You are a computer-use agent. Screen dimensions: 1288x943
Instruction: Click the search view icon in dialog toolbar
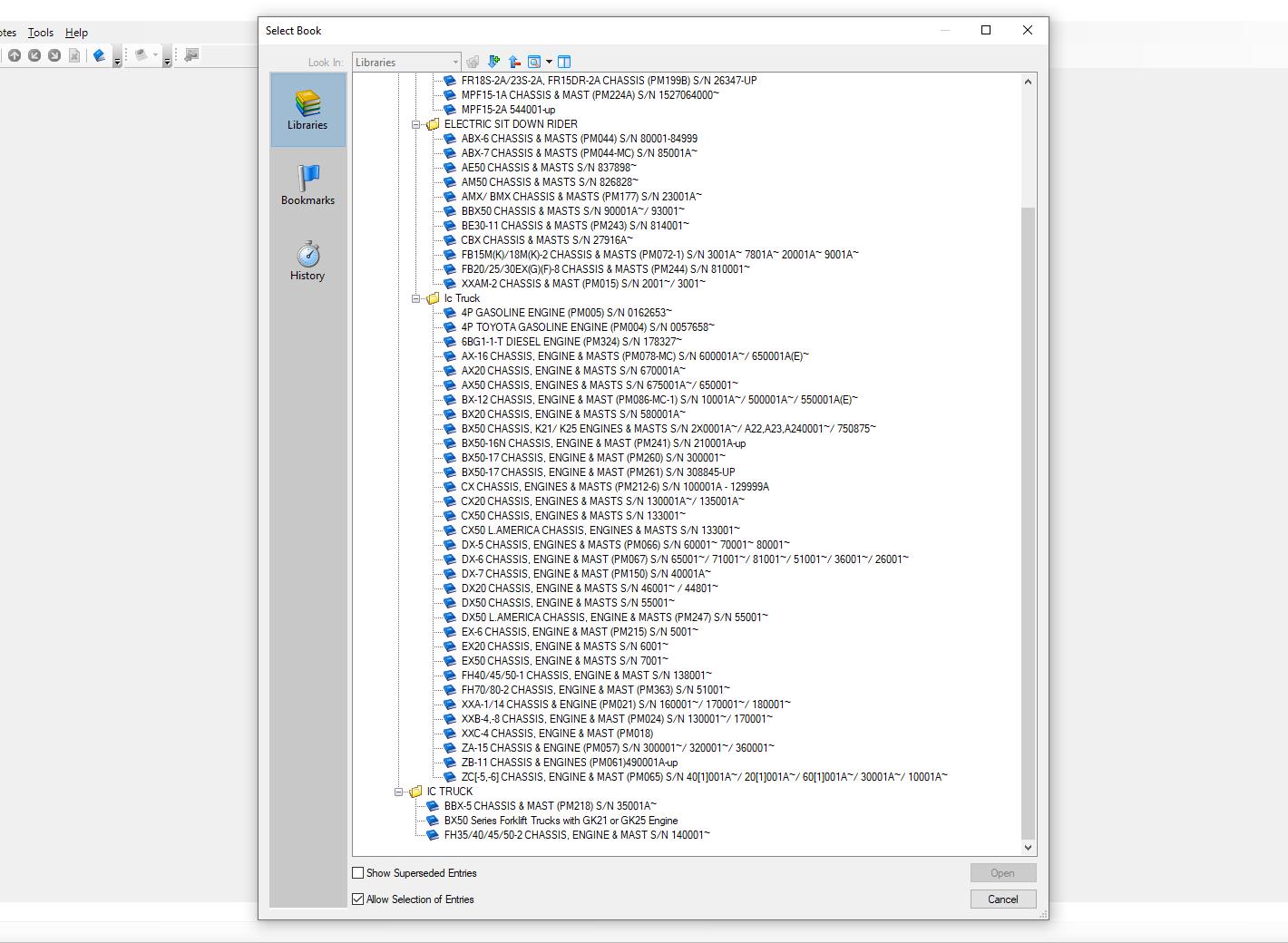pos(534,62)
